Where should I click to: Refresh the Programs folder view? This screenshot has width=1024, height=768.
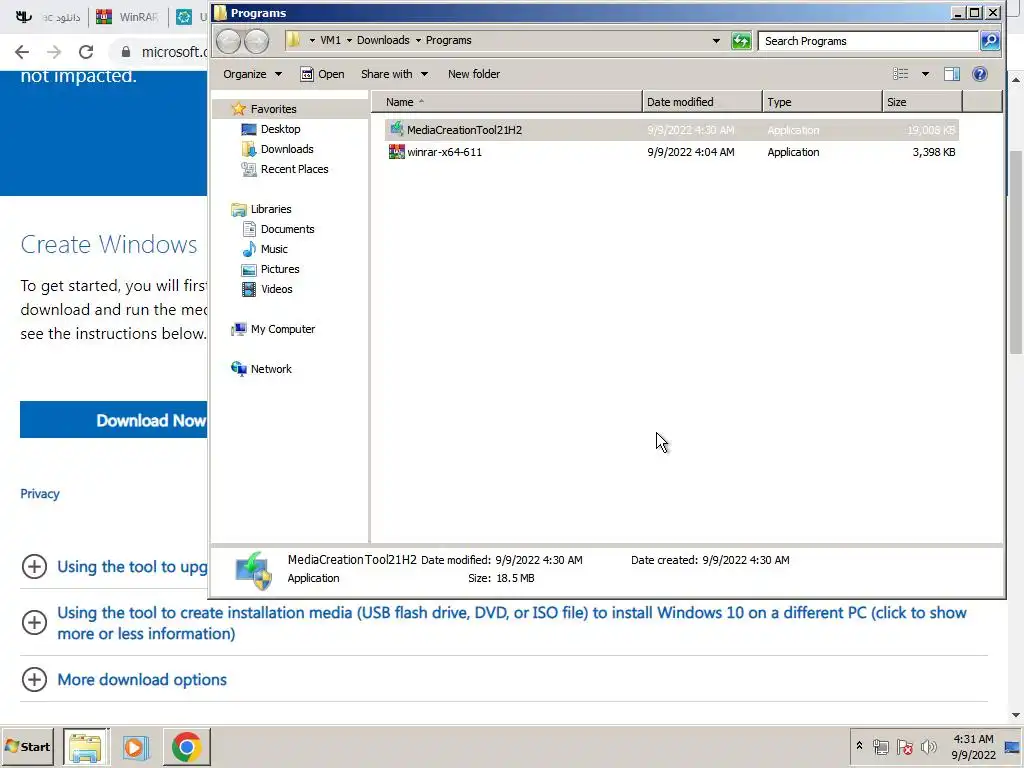click(x=741, y=40)
